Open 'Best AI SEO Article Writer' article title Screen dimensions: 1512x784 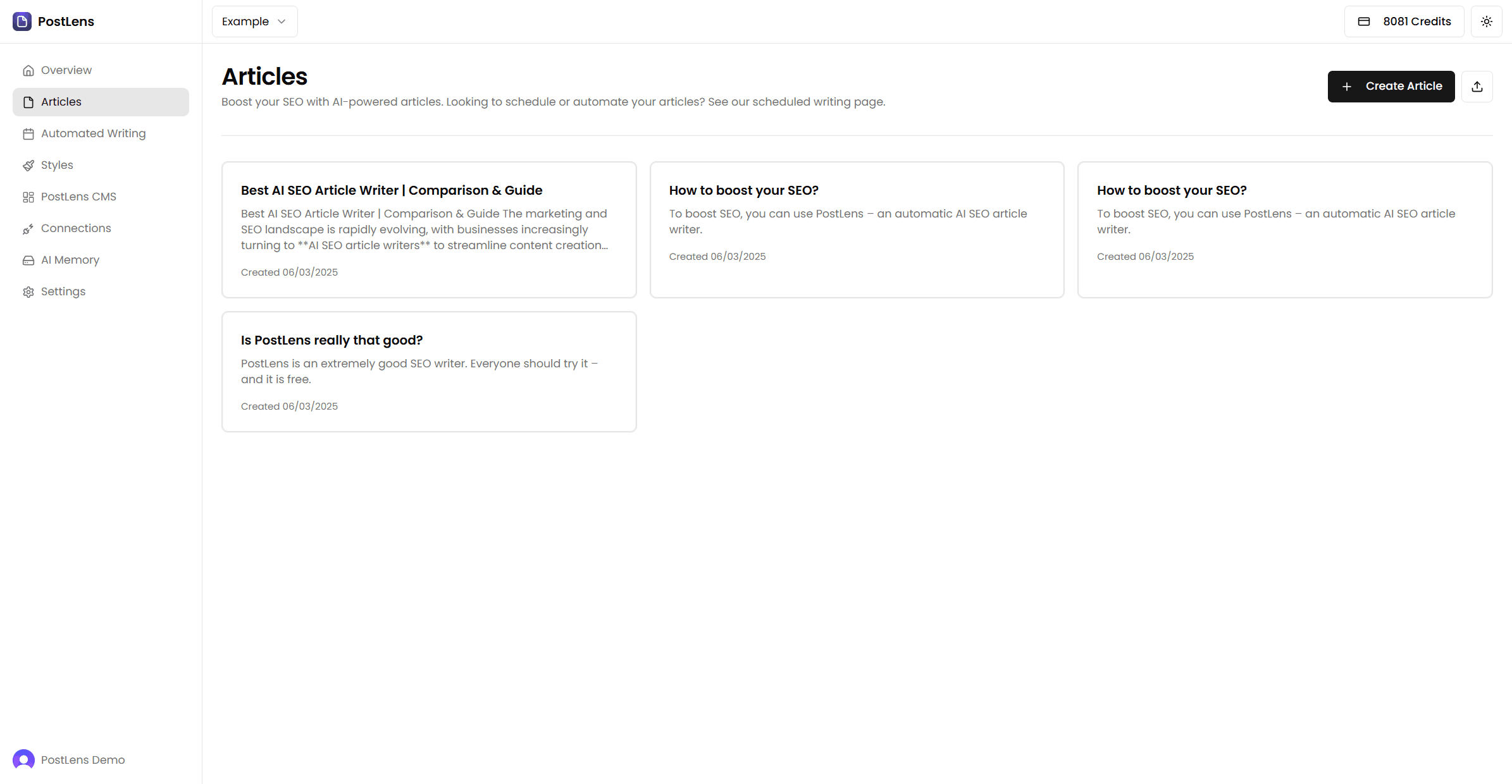tap(392, 190)
